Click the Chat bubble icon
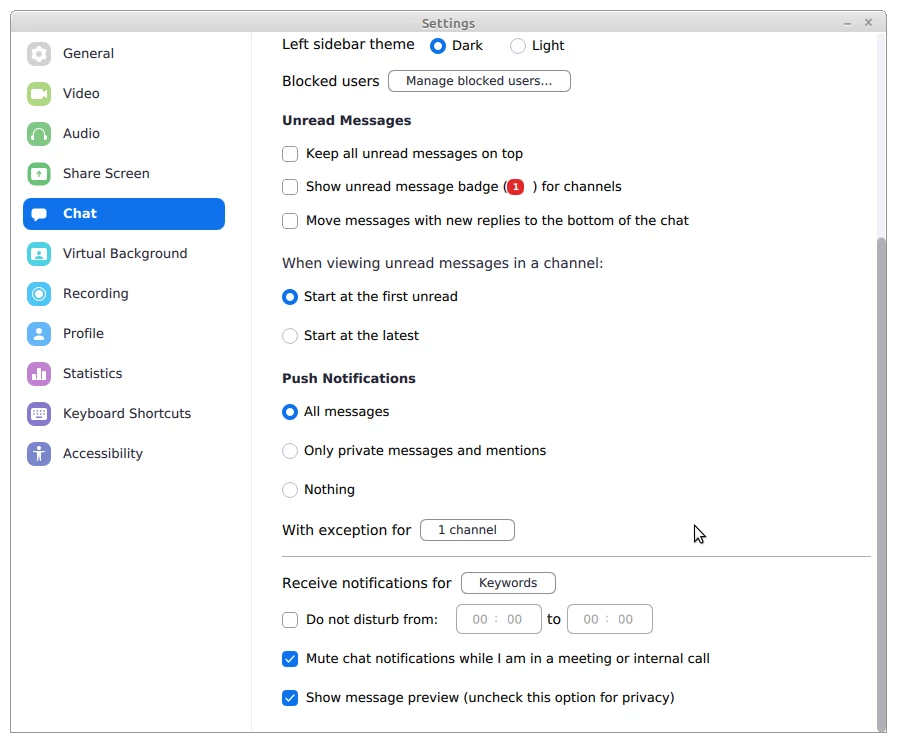 click(39, 214)
